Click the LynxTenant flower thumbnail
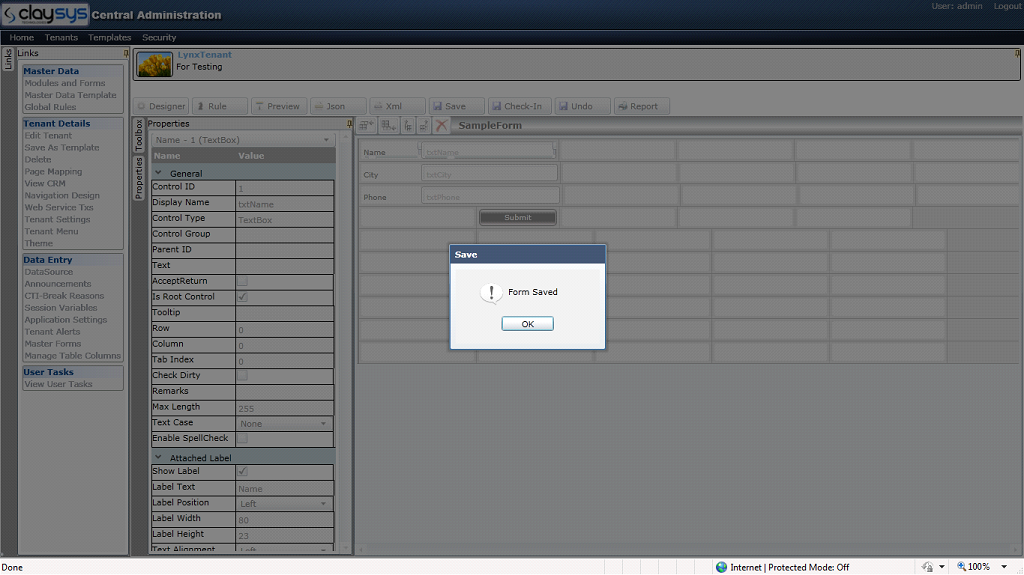Viewport: 1024px width, 575px height. tap(155, 64)
